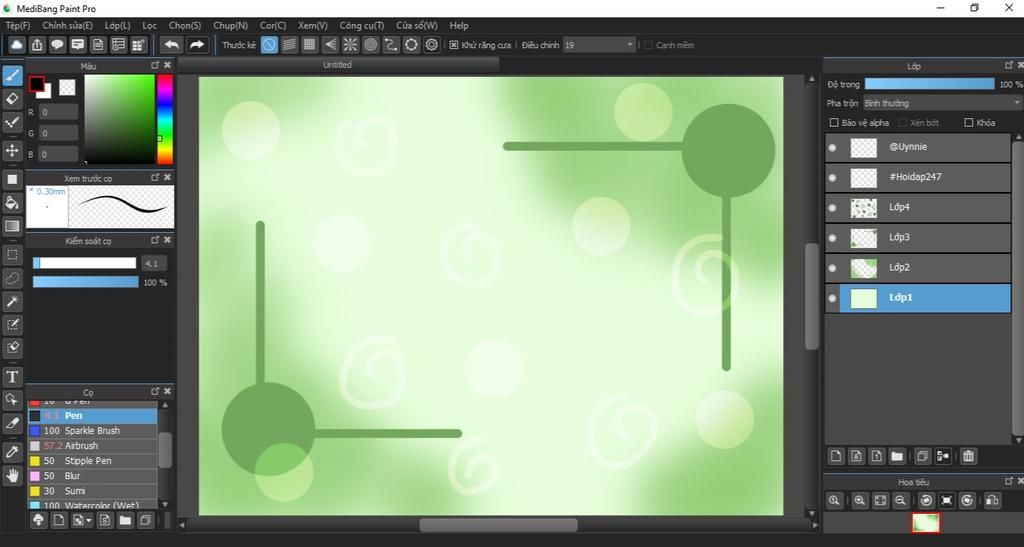1024x547 pixels.
Task: Hide the Lớp1 layer
Action: coord(832,298)
